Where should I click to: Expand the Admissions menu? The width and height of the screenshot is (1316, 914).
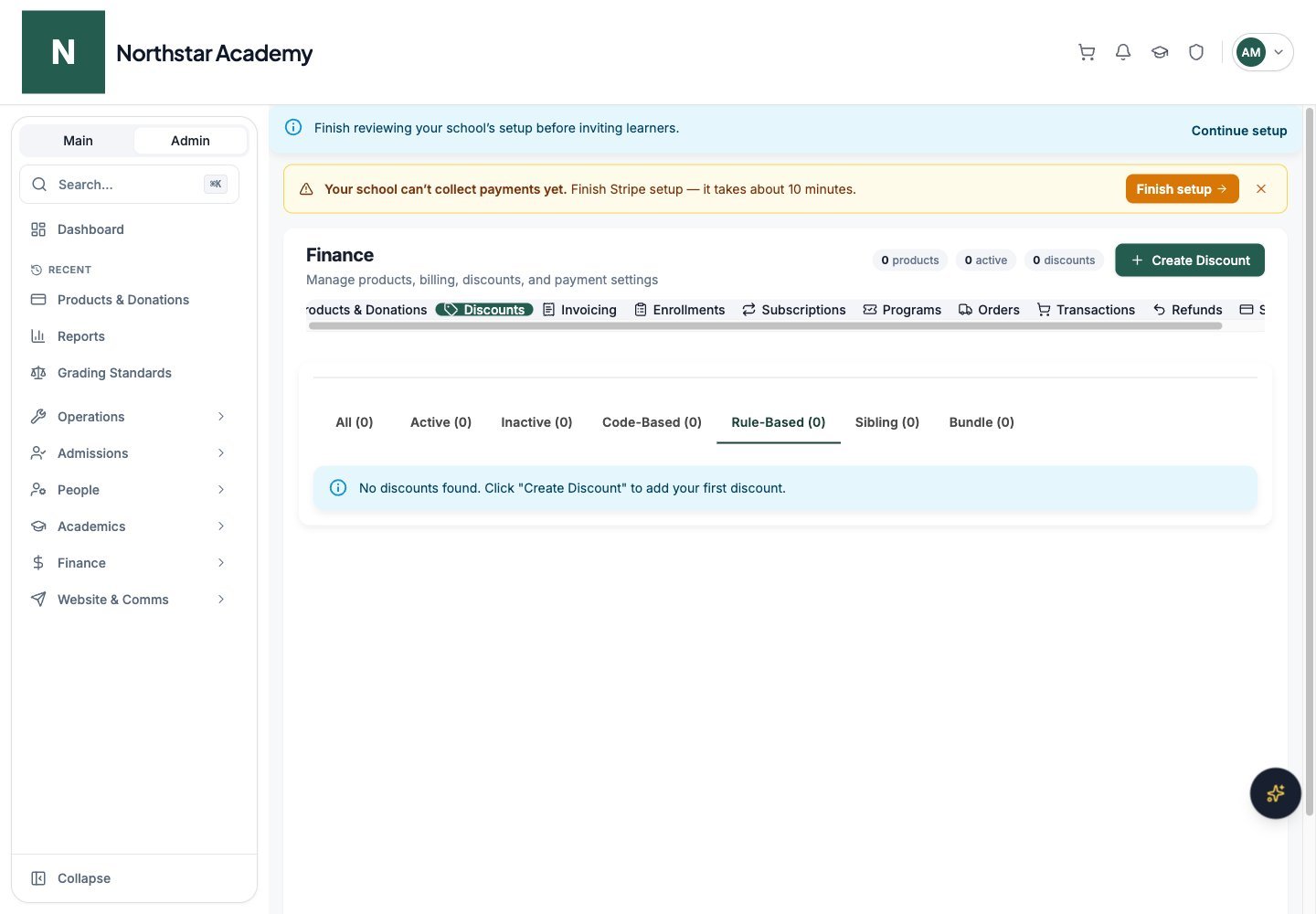click(129, 453)
